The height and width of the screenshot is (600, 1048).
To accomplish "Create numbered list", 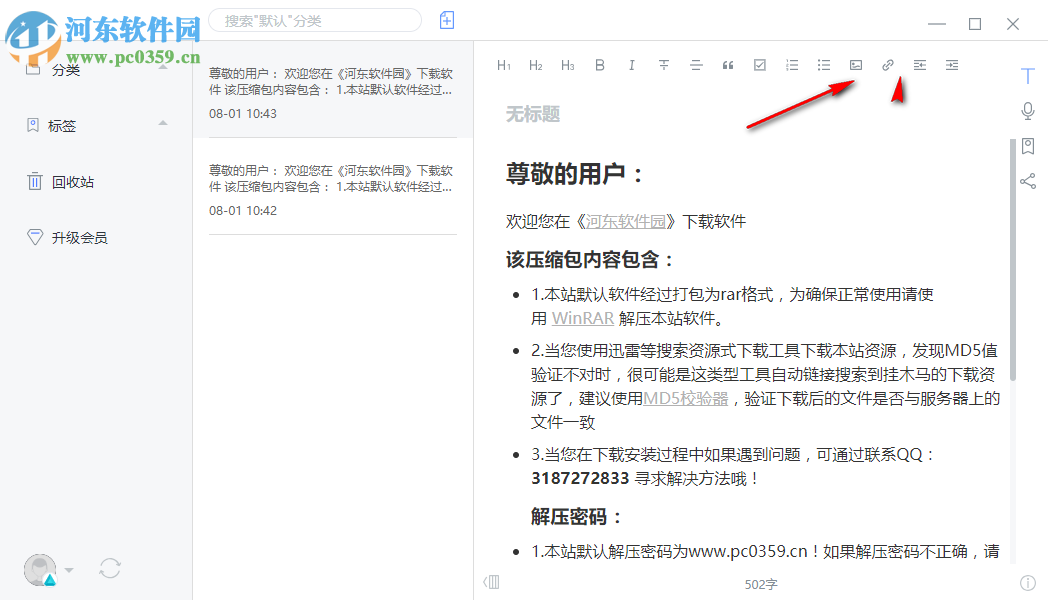I will 792,65.
